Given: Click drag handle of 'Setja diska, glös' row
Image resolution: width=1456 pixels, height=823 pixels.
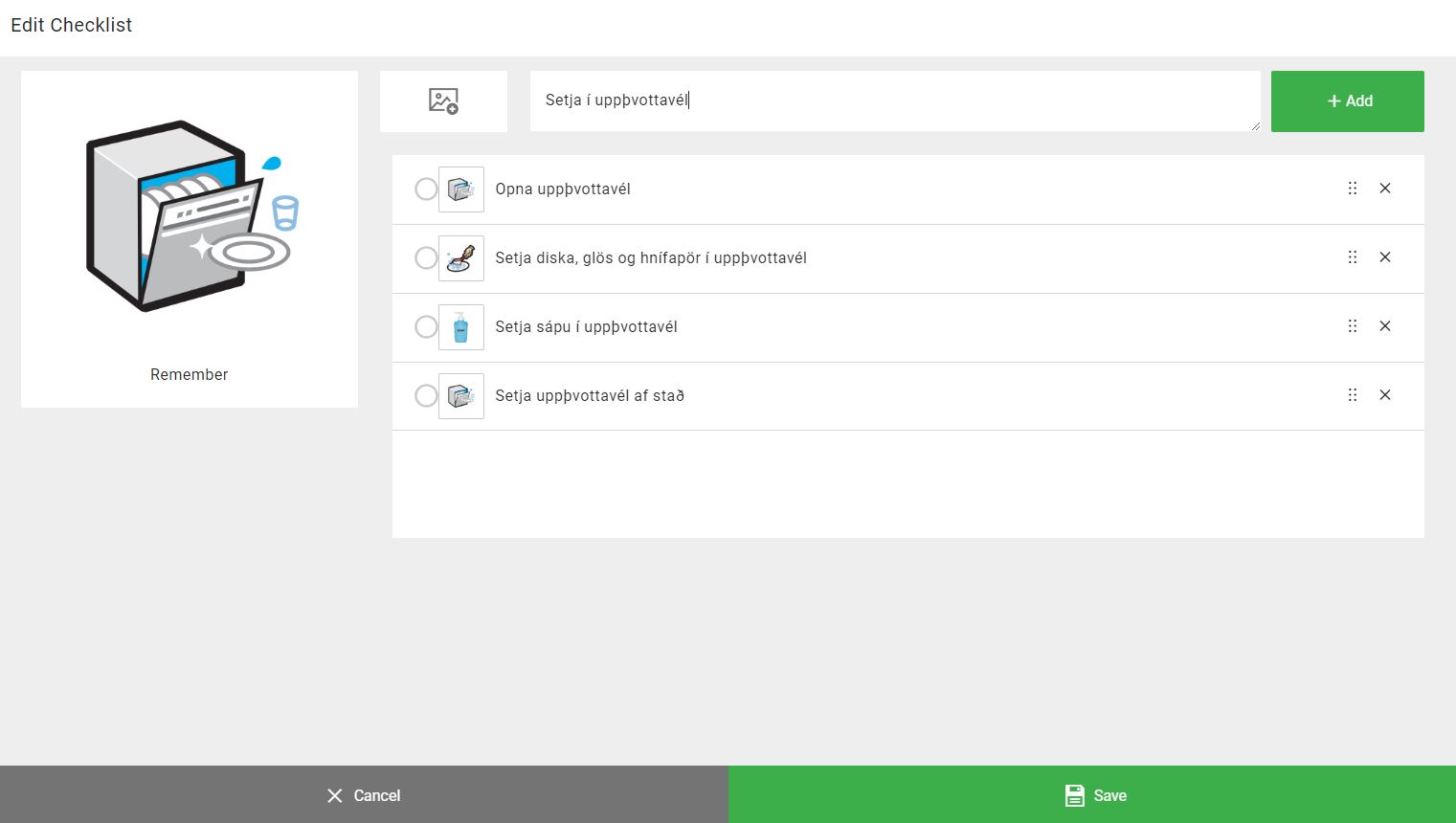Looking at the screenshot, I should tap(1352, 257).
